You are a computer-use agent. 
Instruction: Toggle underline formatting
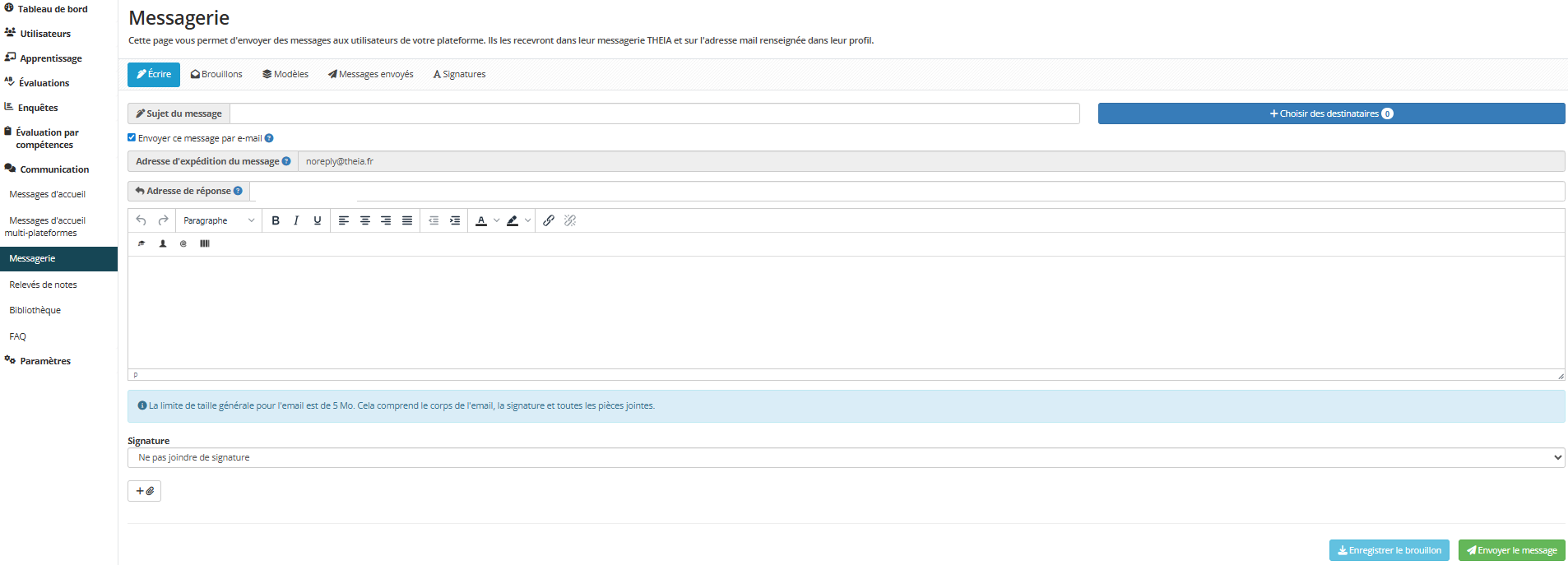[x=318, y=220]
